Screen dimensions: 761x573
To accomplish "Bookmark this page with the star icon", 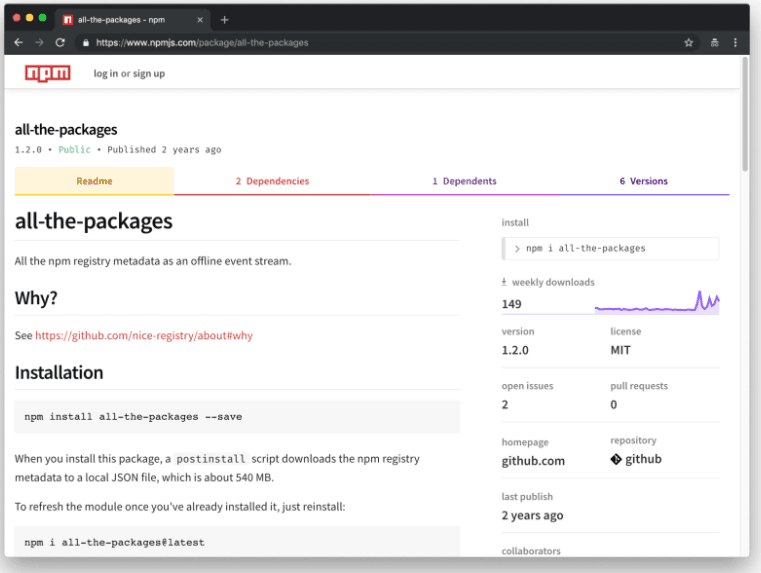I will point(688,43).
